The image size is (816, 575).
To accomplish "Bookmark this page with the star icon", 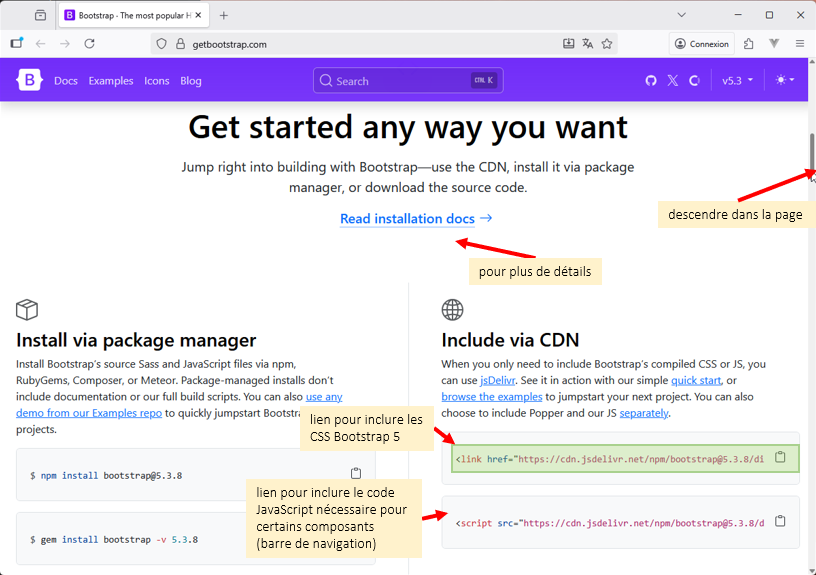I will [607, 44].
